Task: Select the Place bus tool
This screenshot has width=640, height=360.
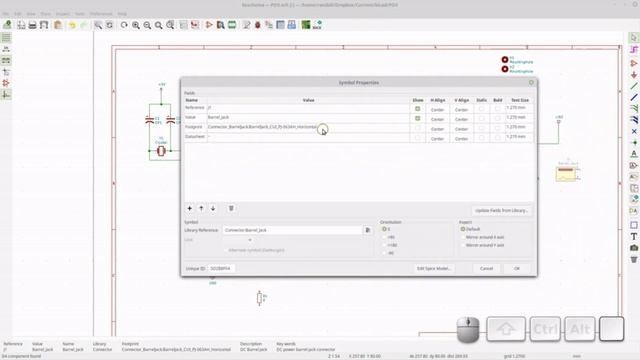Action: [x=633, y=98]
